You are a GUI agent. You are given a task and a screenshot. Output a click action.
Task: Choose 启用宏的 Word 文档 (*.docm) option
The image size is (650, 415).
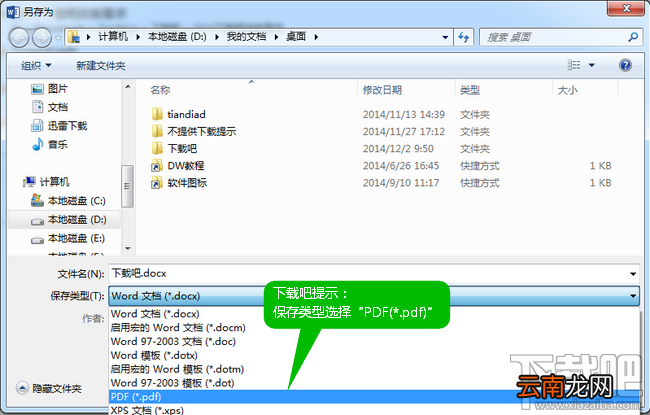pos(178,328)
